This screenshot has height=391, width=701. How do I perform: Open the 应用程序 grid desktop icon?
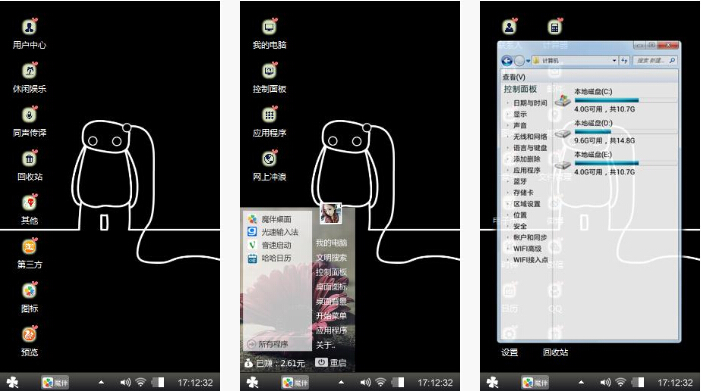(270, 114)
